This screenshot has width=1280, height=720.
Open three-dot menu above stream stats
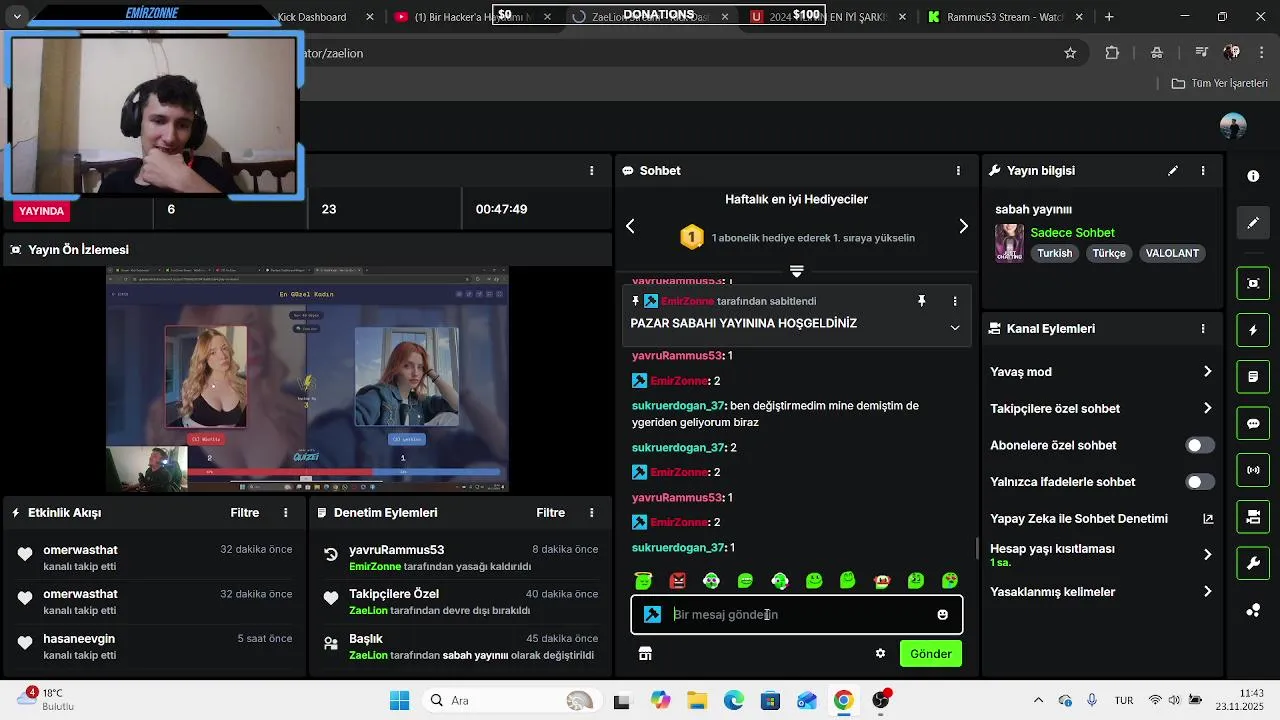tap(592, 171)
